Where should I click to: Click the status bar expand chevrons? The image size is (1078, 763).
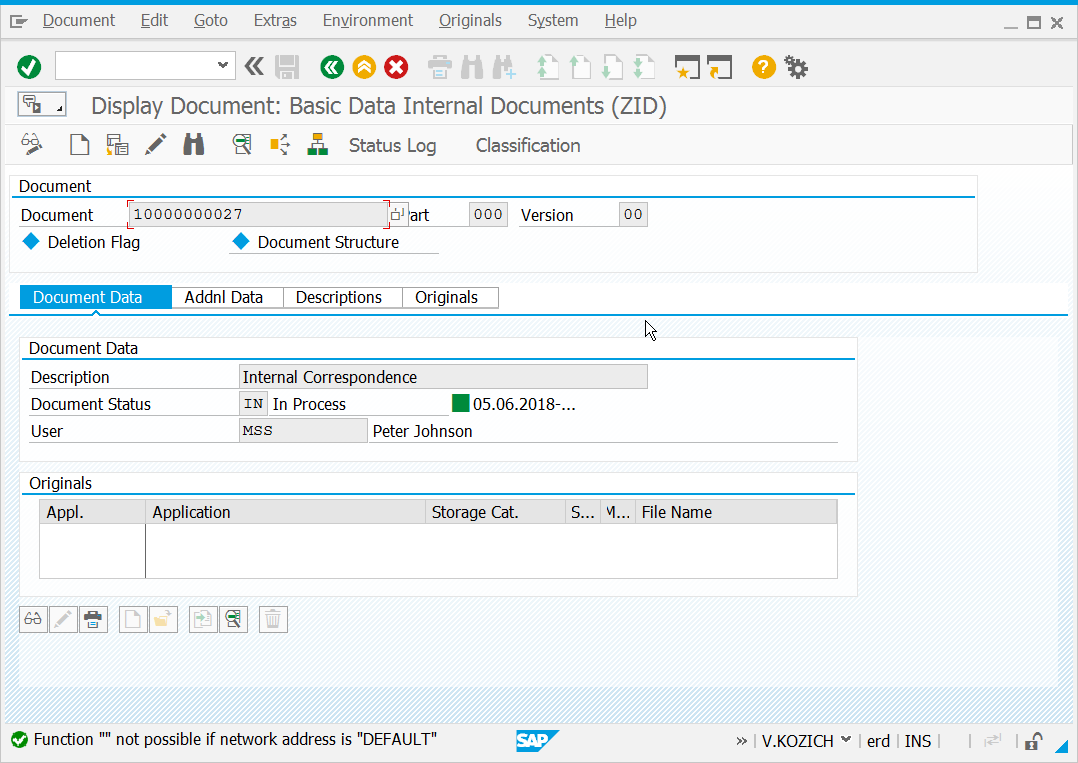click(x=741, y=741)
